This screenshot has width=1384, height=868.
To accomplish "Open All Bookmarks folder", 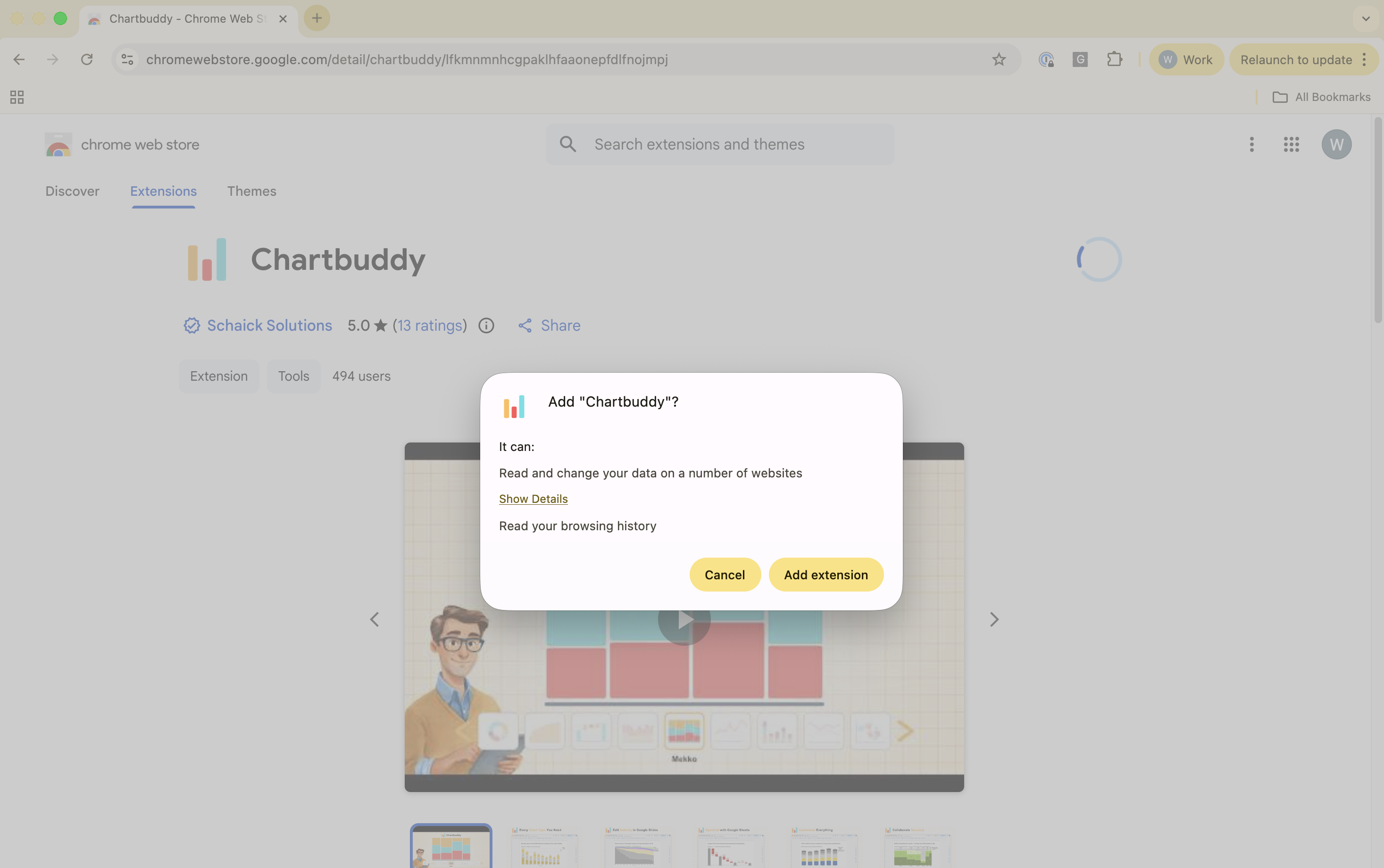I will click(1320, 96).
